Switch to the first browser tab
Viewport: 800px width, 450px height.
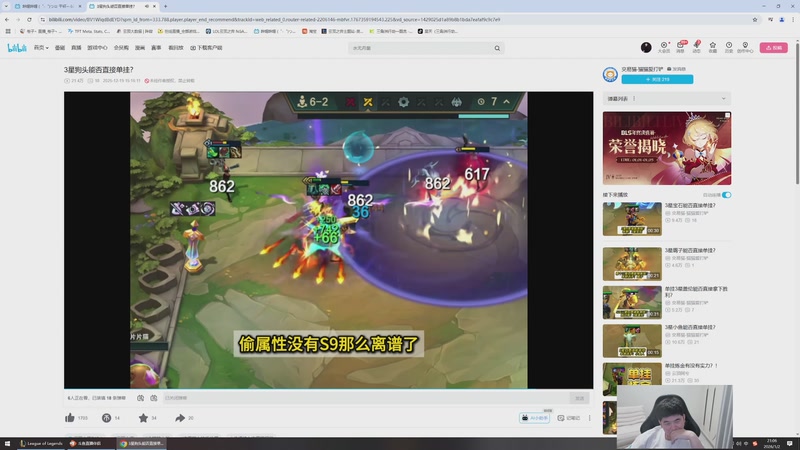tap(47, 6)
